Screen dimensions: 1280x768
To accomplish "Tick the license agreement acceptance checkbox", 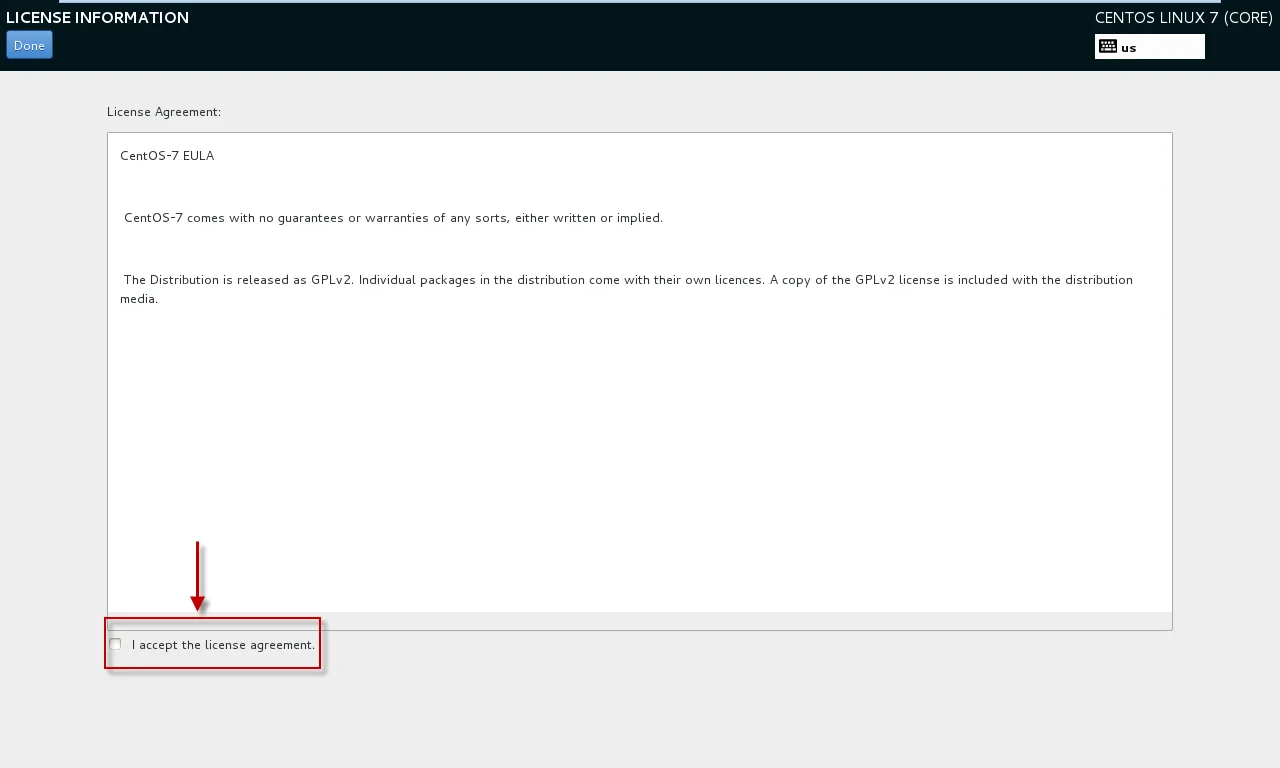I will click(x=115, y=644).
